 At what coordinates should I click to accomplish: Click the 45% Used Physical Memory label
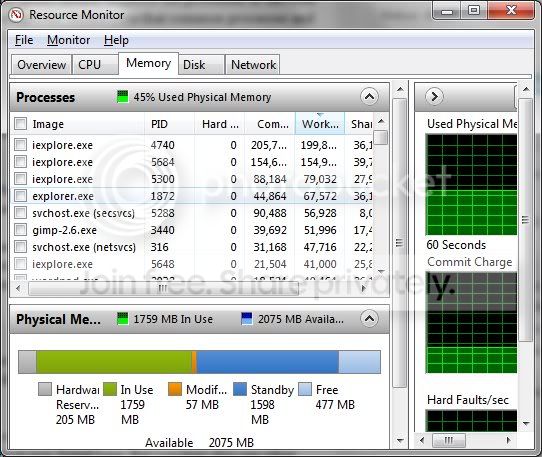click(x=202, y=97)
